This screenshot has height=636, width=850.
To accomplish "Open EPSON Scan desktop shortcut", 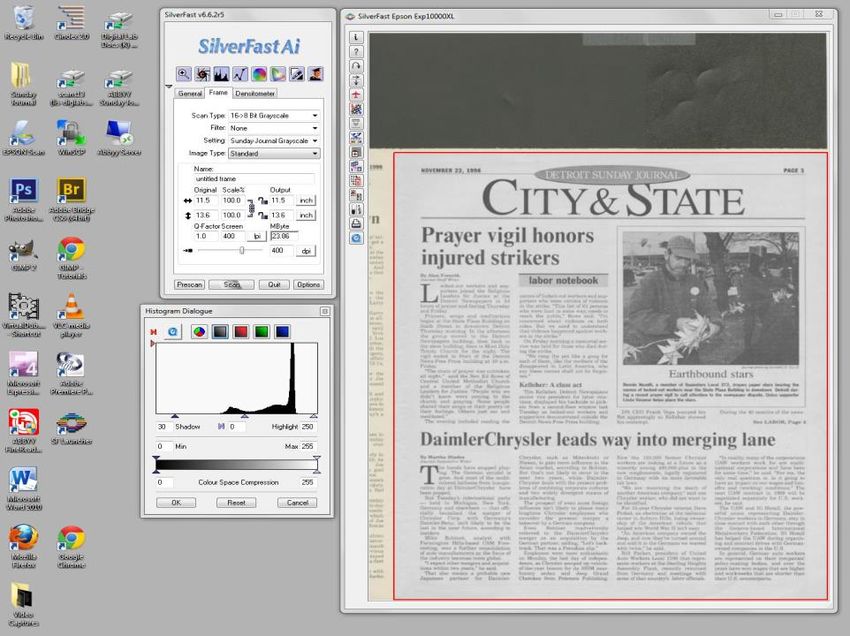I will tap(24, 138).
